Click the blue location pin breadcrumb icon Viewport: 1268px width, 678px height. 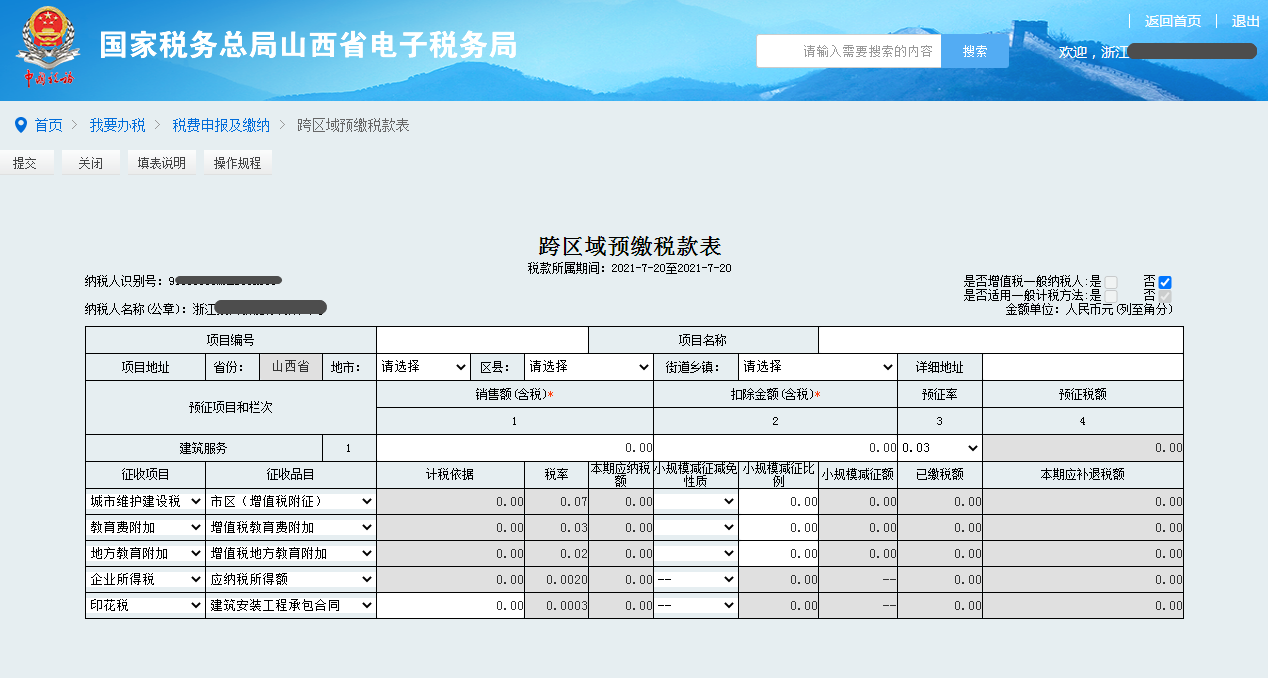pyautogui.click(x=21, y=126)
